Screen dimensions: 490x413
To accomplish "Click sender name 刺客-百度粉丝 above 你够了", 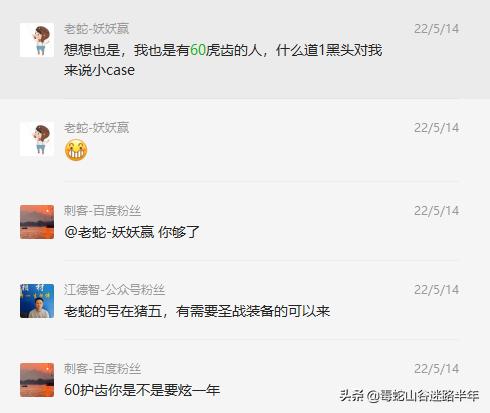I will (x=102, y=211).
